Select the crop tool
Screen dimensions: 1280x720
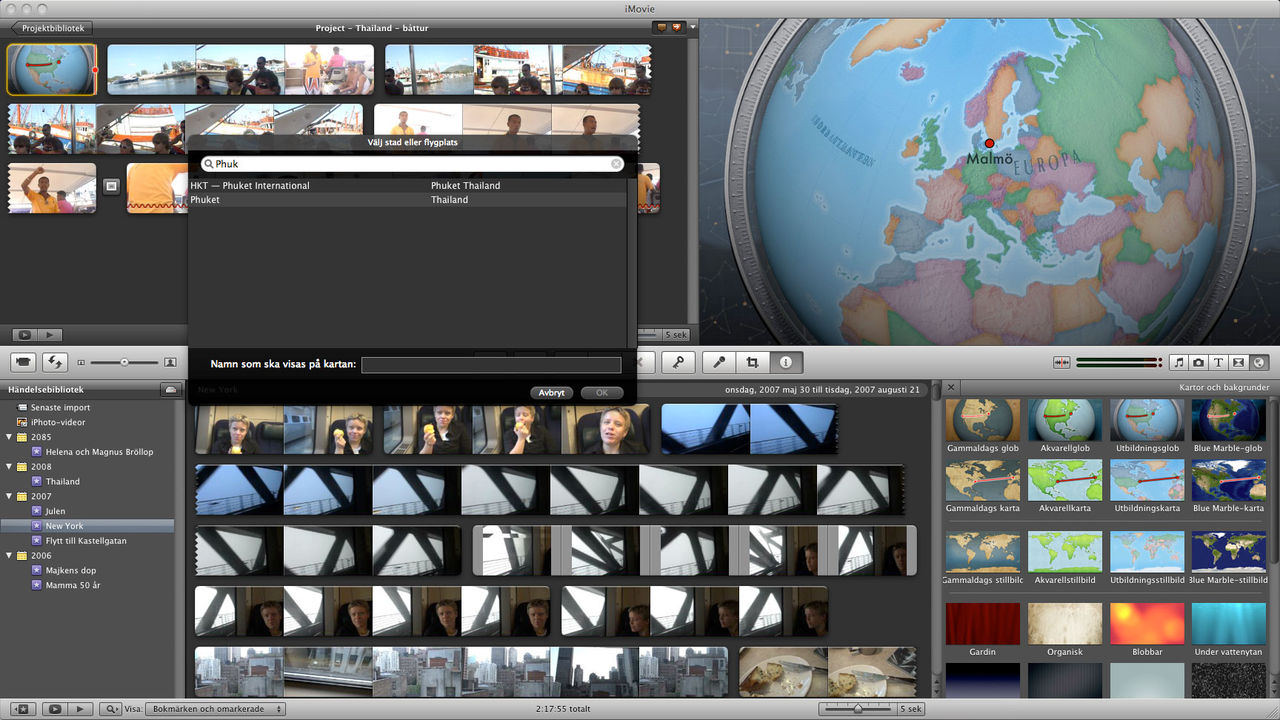click(752, 363)
